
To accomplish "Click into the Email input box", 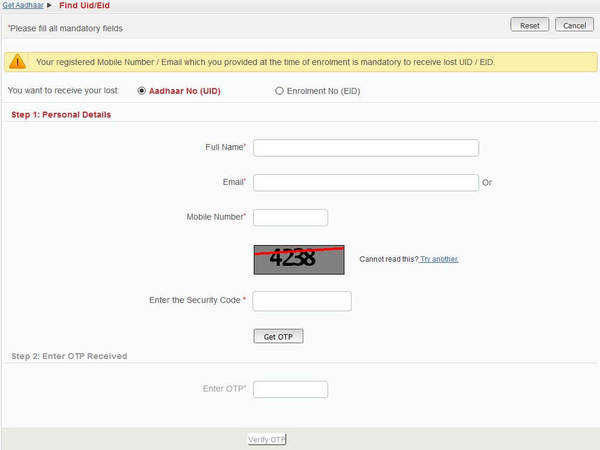I will pyautogui.click(x=366, y=182).
